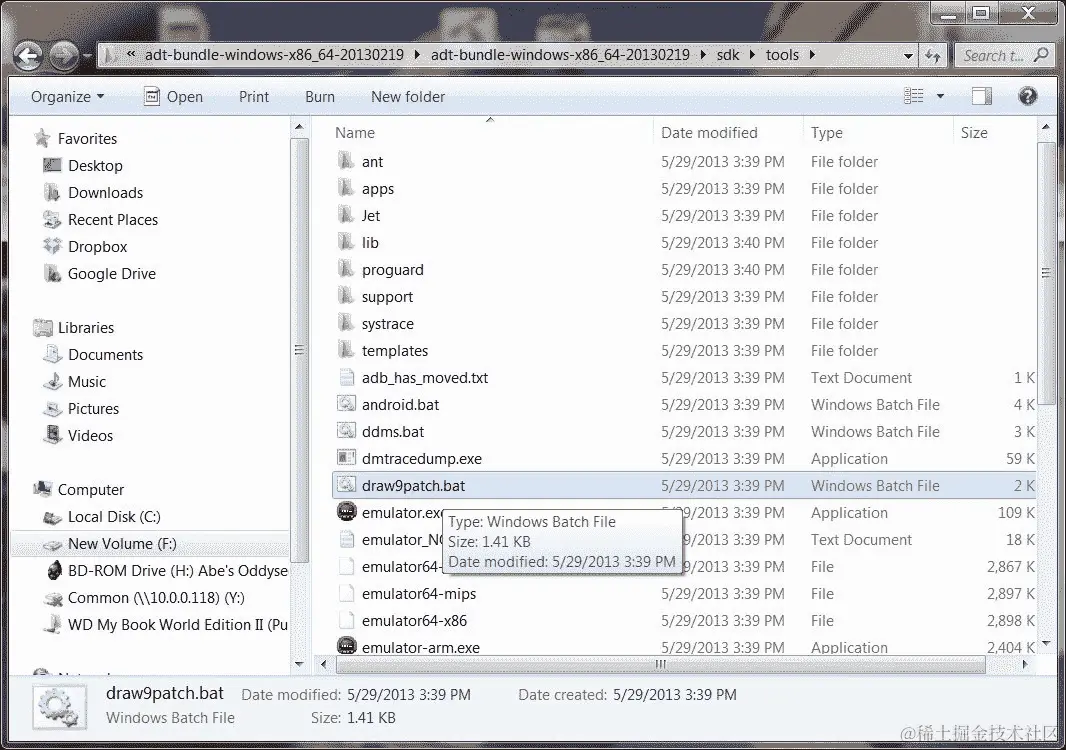Image resolution: width=1066 pixels, height=750 pixels.
Task: Select Desktop icon in Favorites
Action: pos(52,165)
